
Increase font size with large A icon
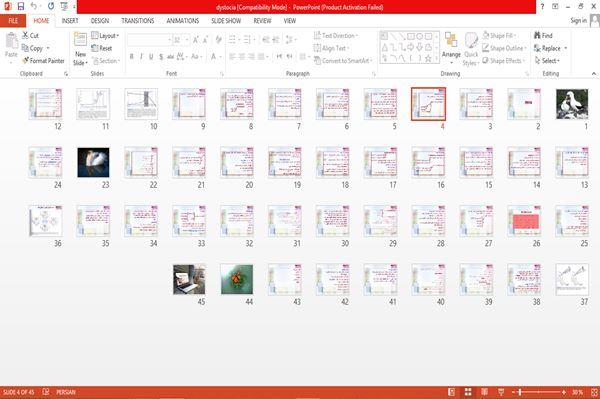click(x=196, y=40)
